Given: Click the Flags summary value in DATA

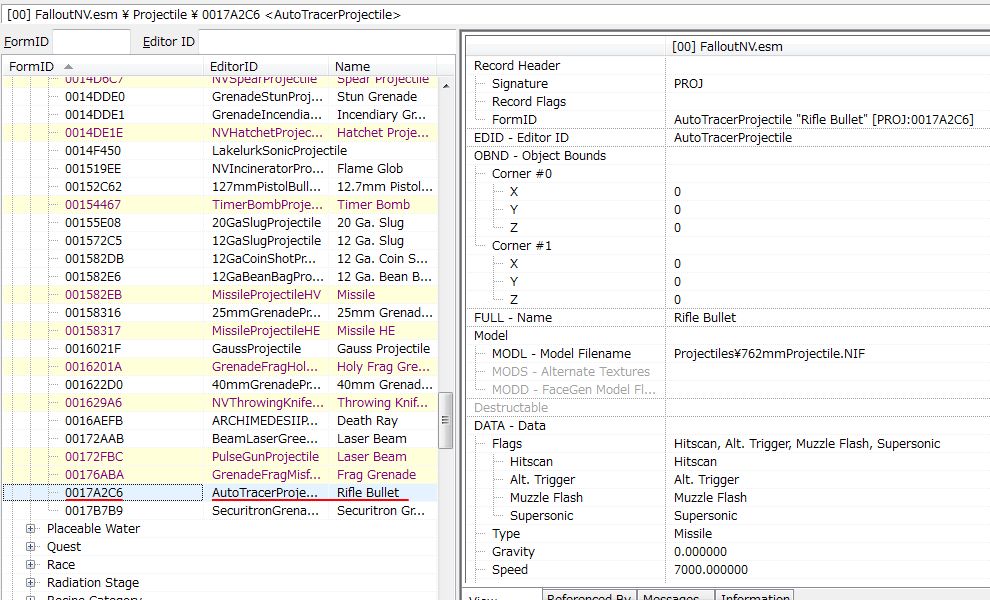Looking at the screenshot, I should click(807, 443).
